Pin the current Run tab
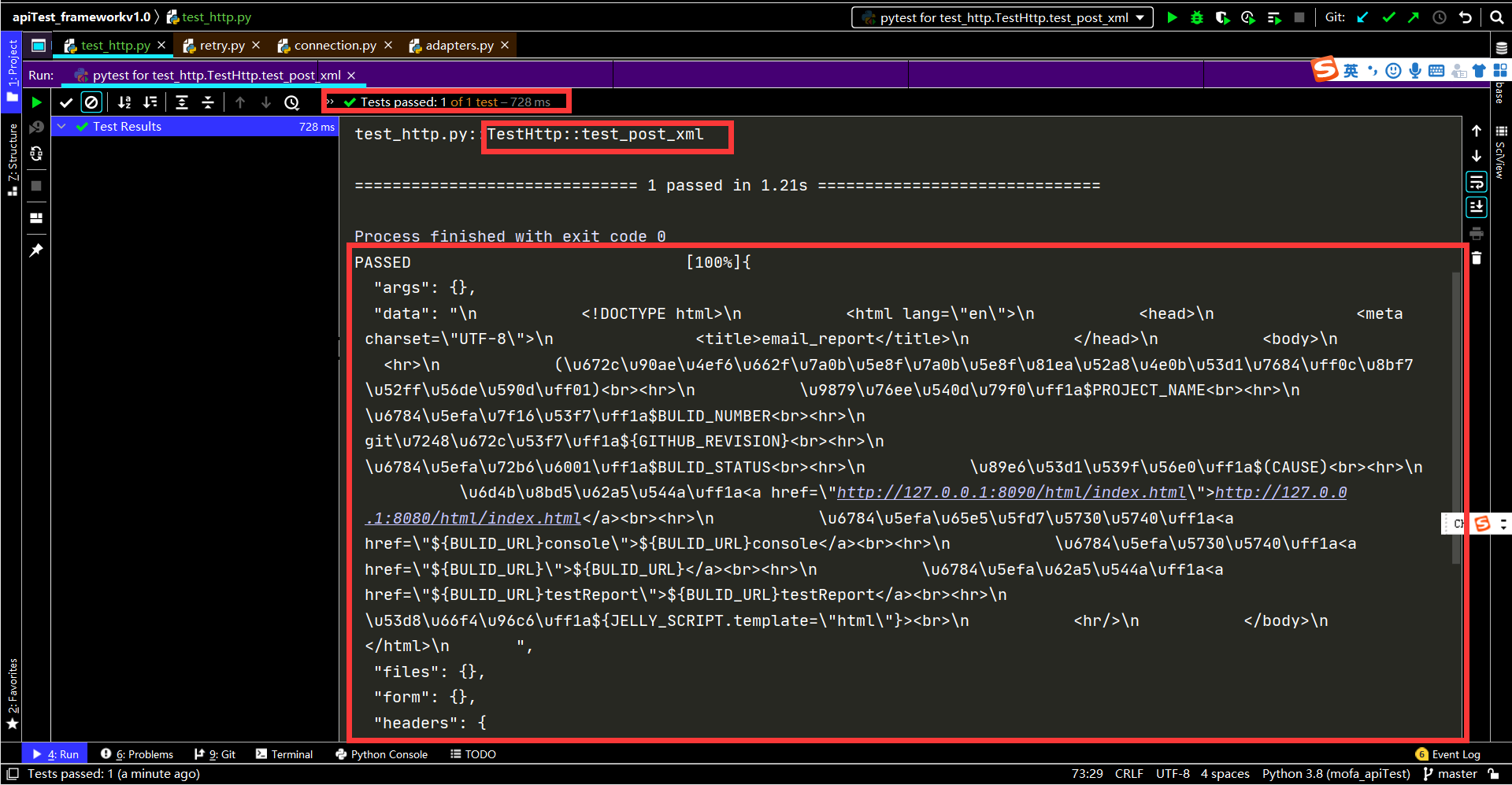 point(36,250)
